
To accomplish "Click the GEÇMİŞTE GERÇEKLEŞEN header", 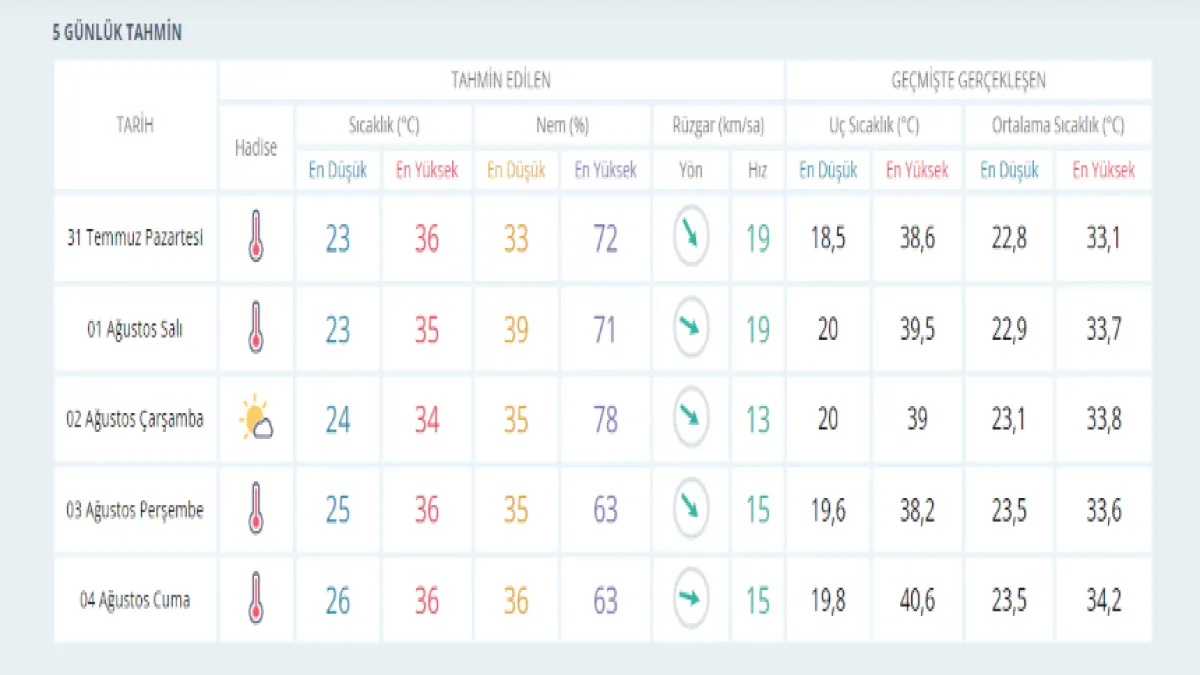I will click(x=968, y=80).
